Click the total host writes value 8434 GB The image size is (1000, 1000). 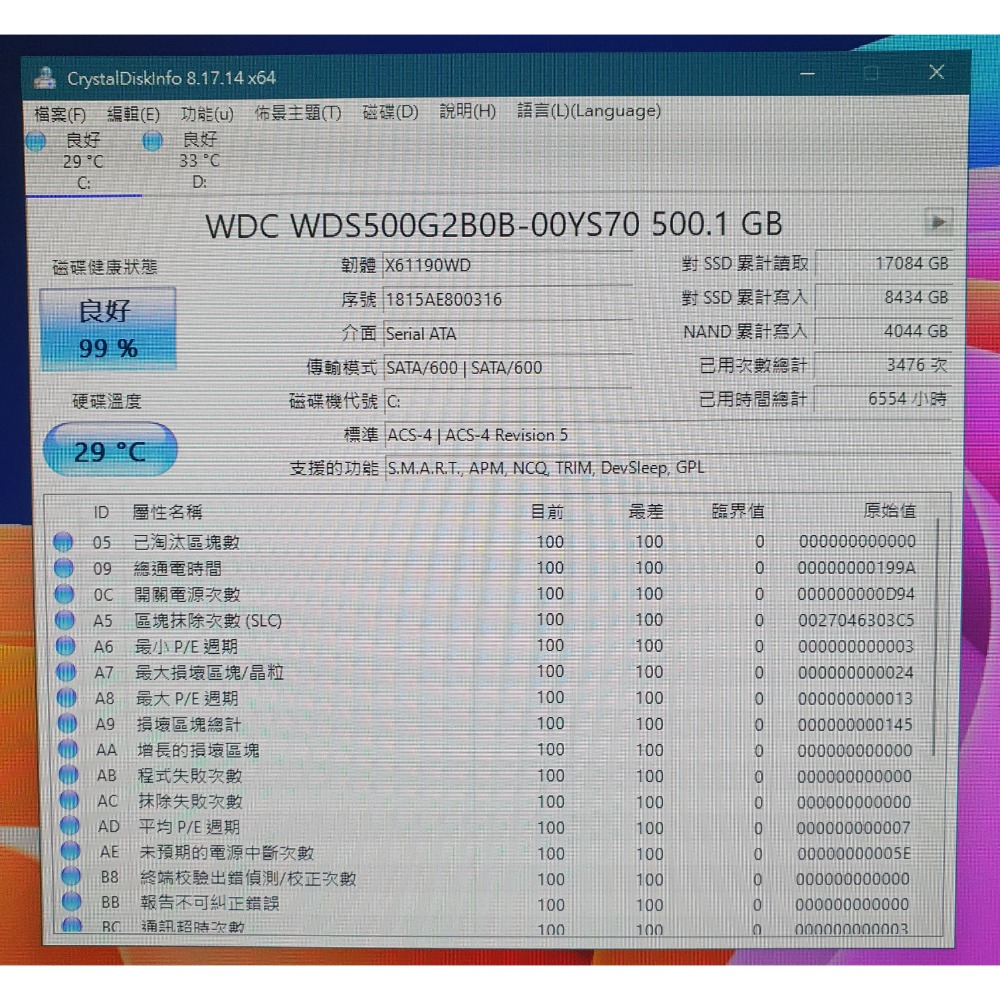[884, 297]
